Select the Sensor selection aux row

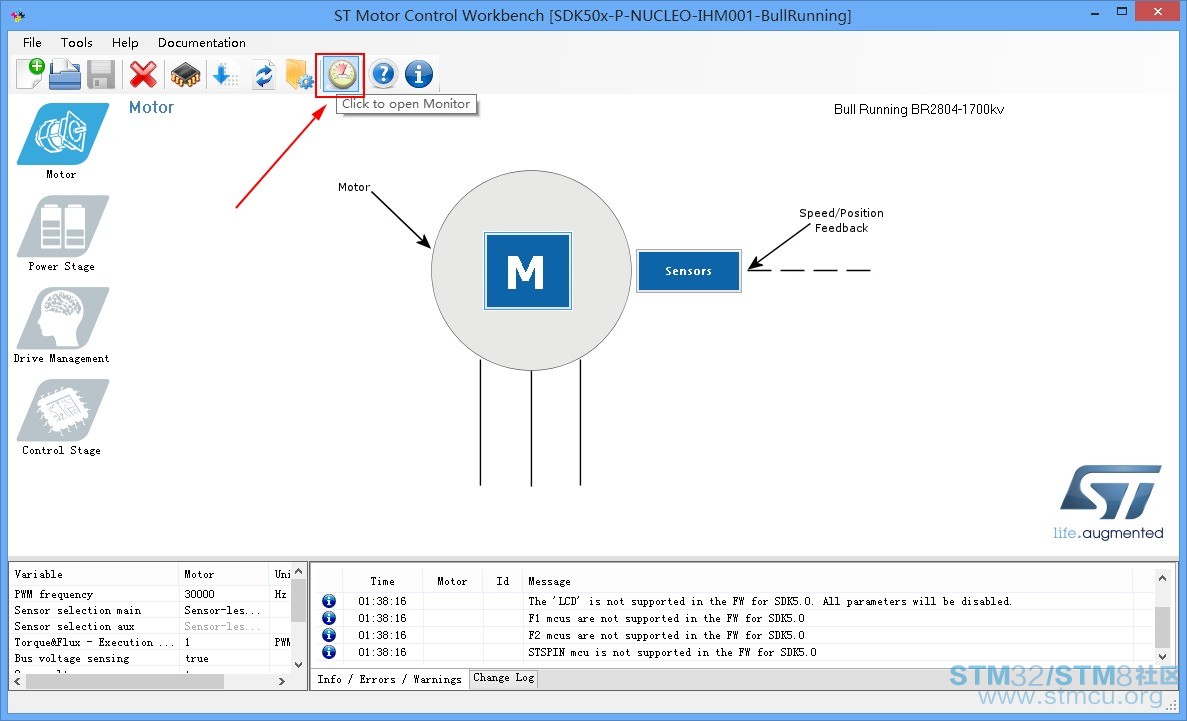coord(151,626)
